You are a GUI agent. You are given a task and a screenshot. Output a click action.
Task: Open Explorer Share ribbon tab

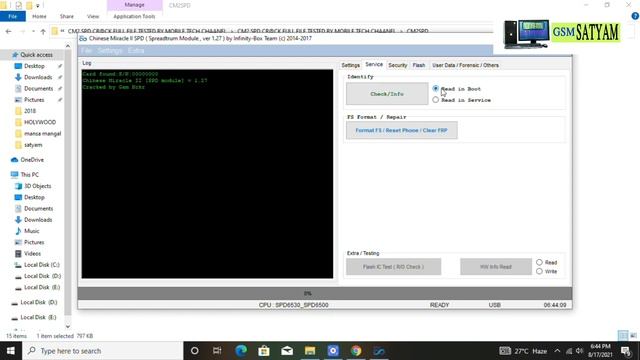click(x=67, y=16)
